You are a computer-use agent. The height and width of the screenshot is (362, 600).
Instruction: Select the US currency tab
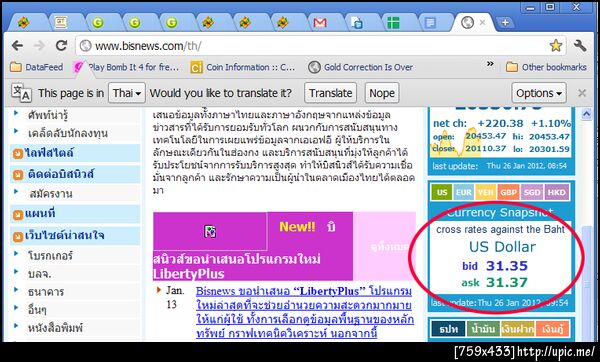coord(442,192)
